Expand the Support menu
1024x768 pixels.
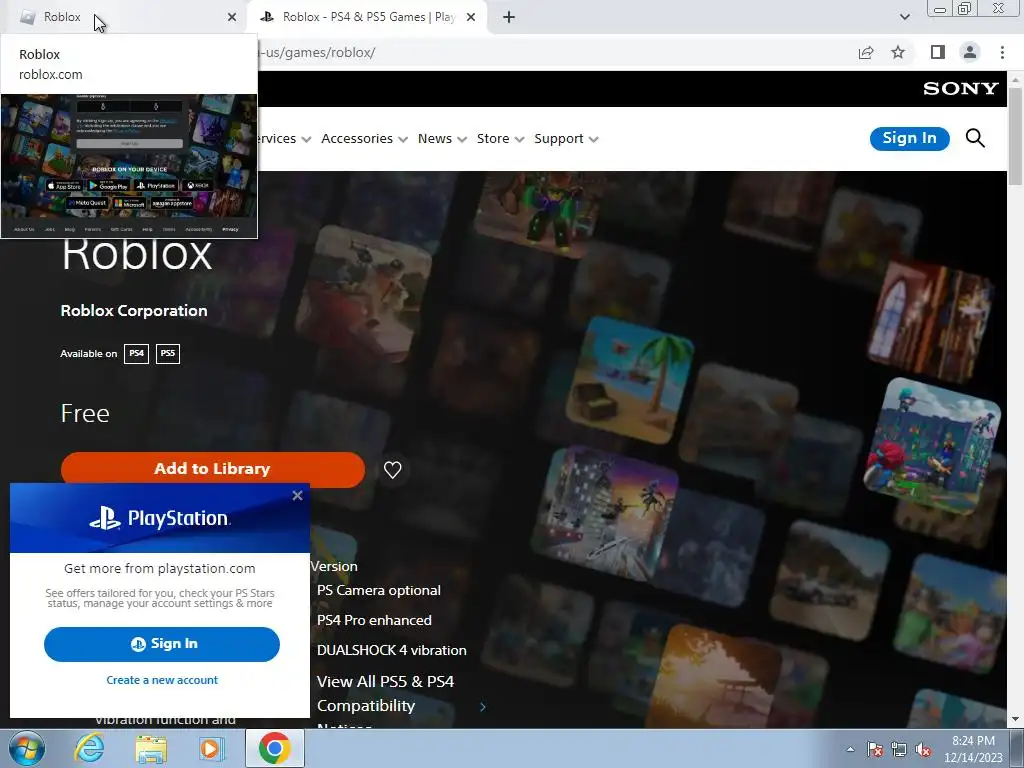[x=566, y=138]
